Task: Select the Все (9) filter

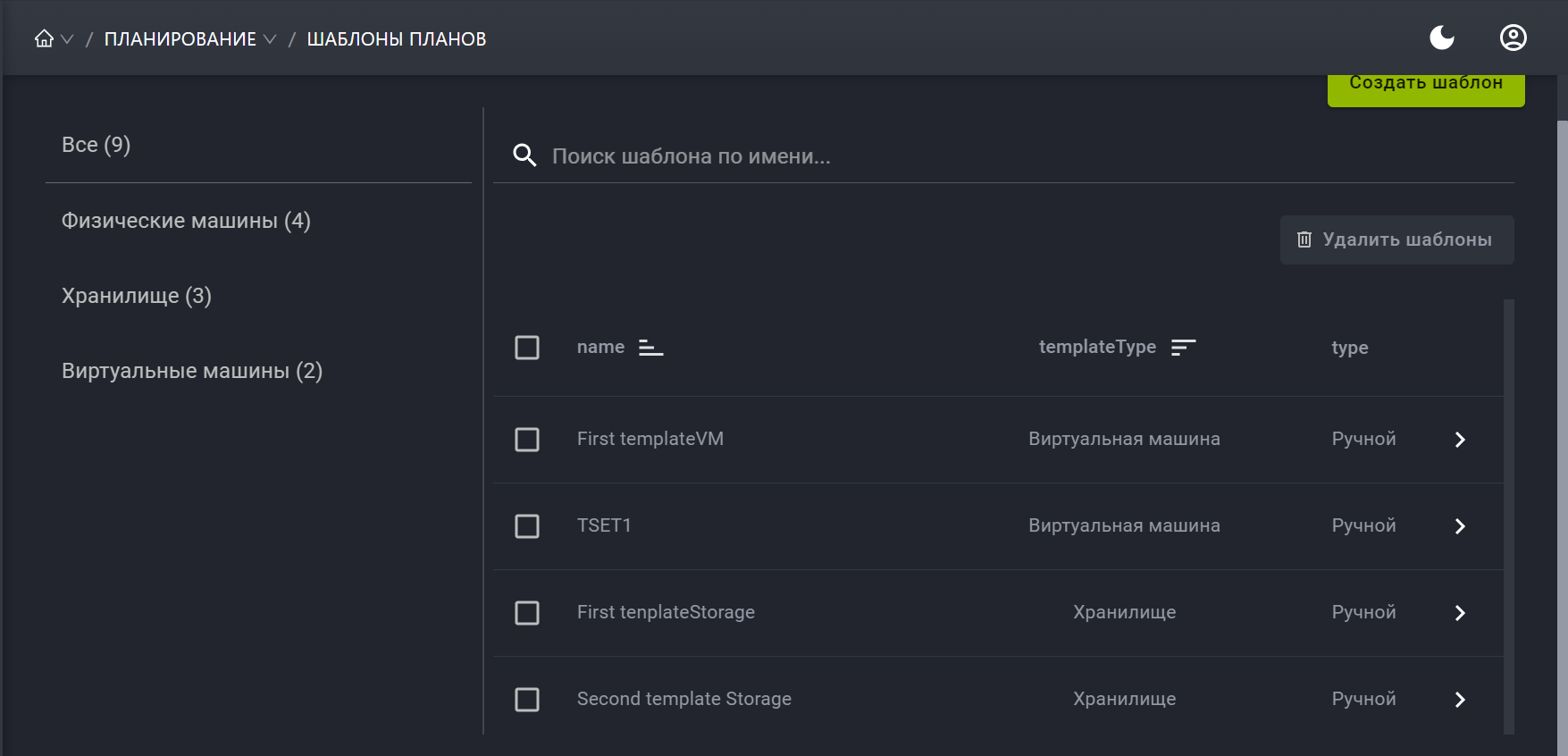Action: click(x=258, y=145)
